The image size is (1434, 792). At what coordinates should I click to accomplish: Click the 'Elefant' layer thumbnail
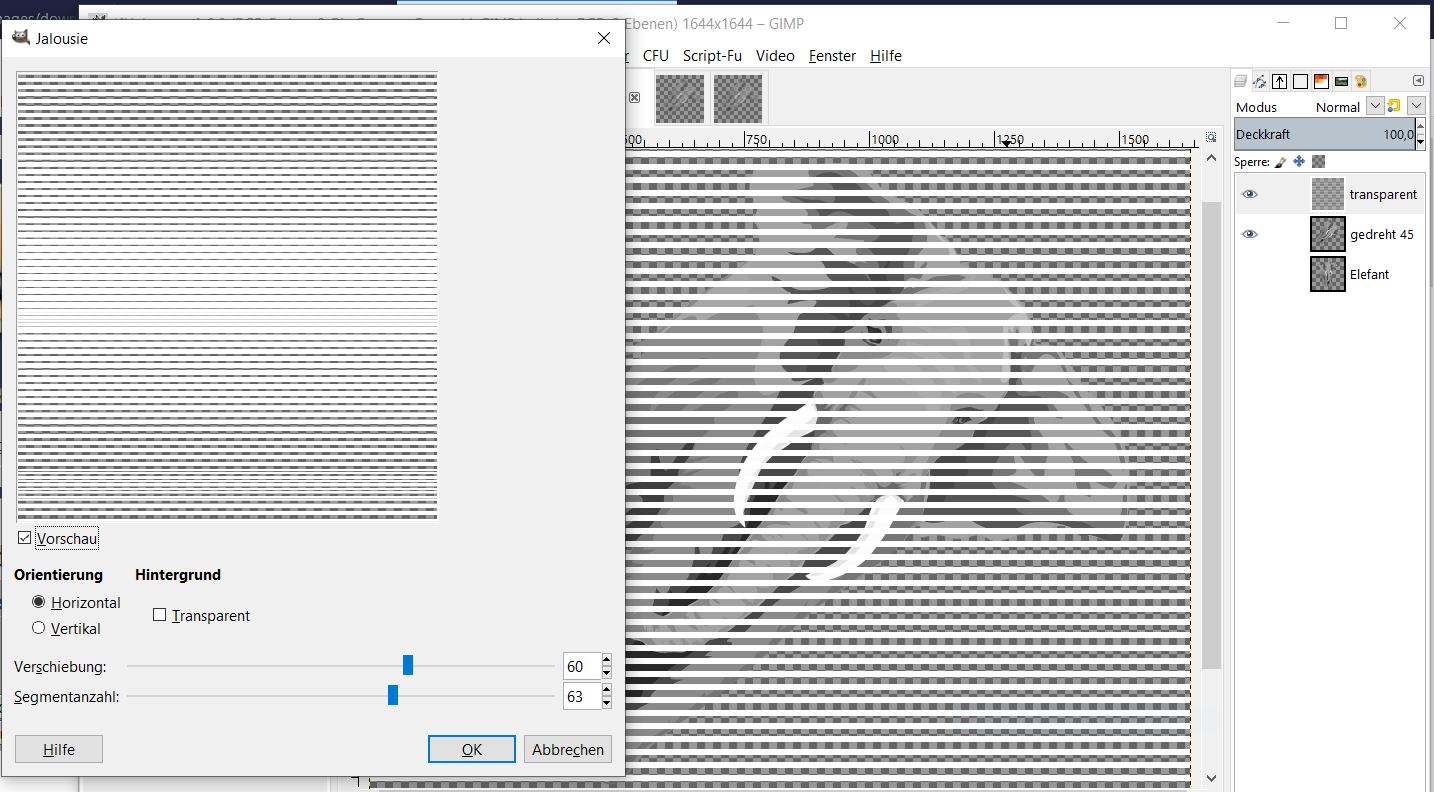click(1328, 274)
